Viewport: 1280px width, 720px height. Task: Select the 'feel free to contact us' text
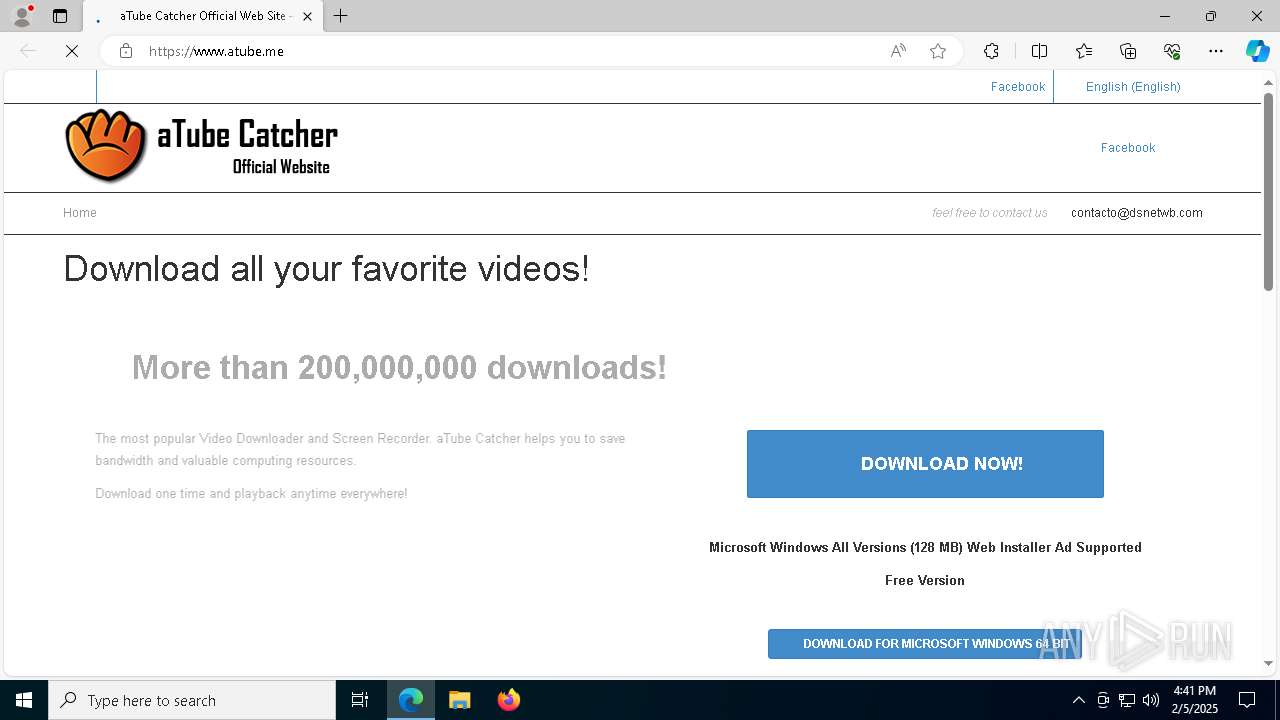pyautogui.click(x=990, y=213)
